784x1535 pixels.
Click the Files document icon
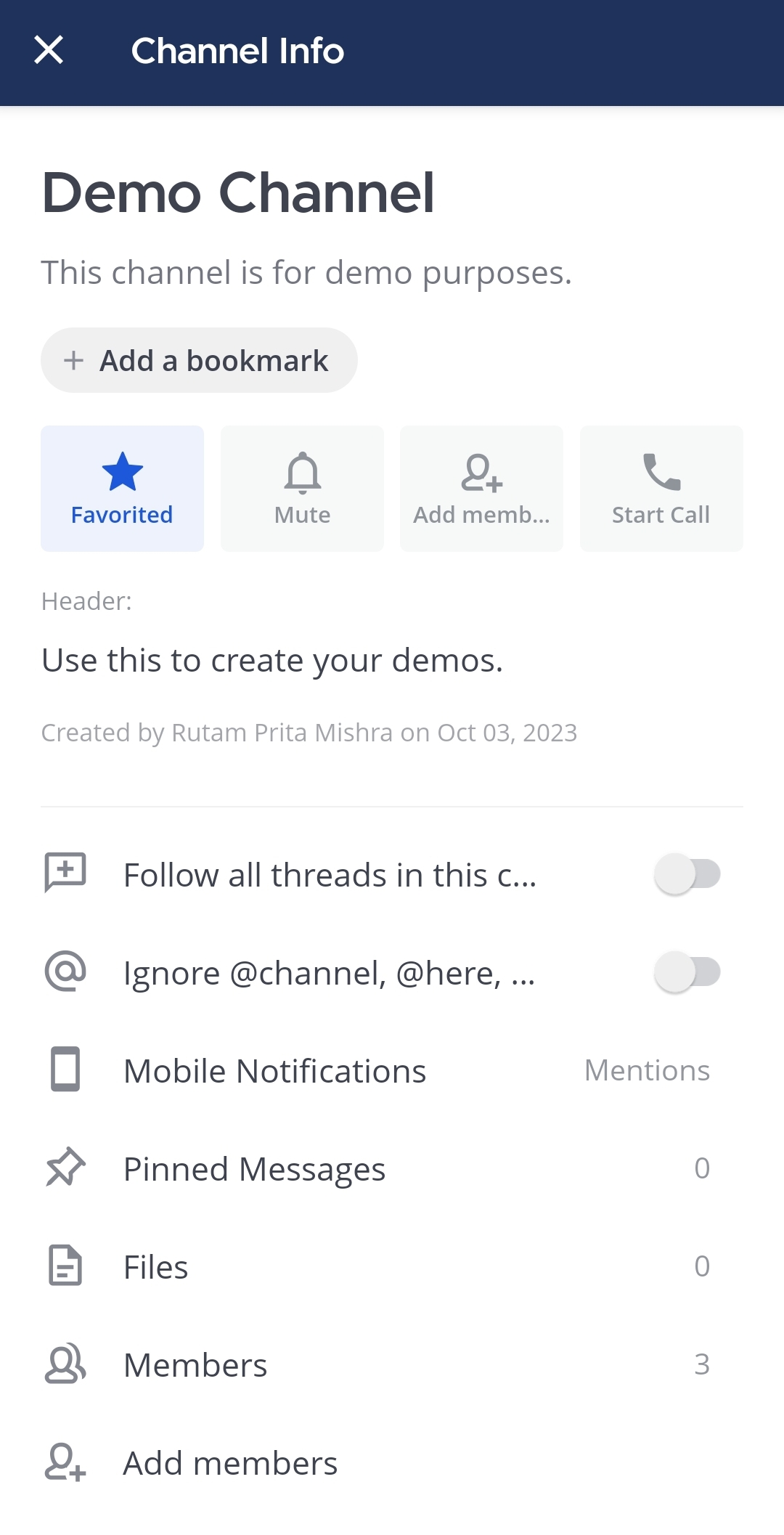coord(65,1266)
